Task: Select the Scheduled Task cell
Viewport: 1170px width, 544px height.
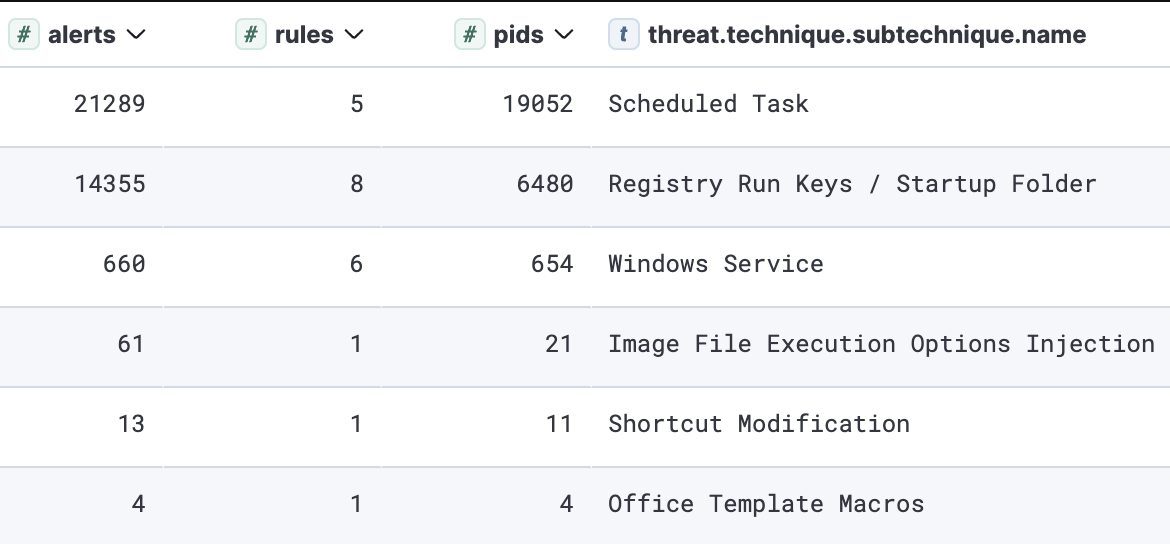Action: [708, 104]
